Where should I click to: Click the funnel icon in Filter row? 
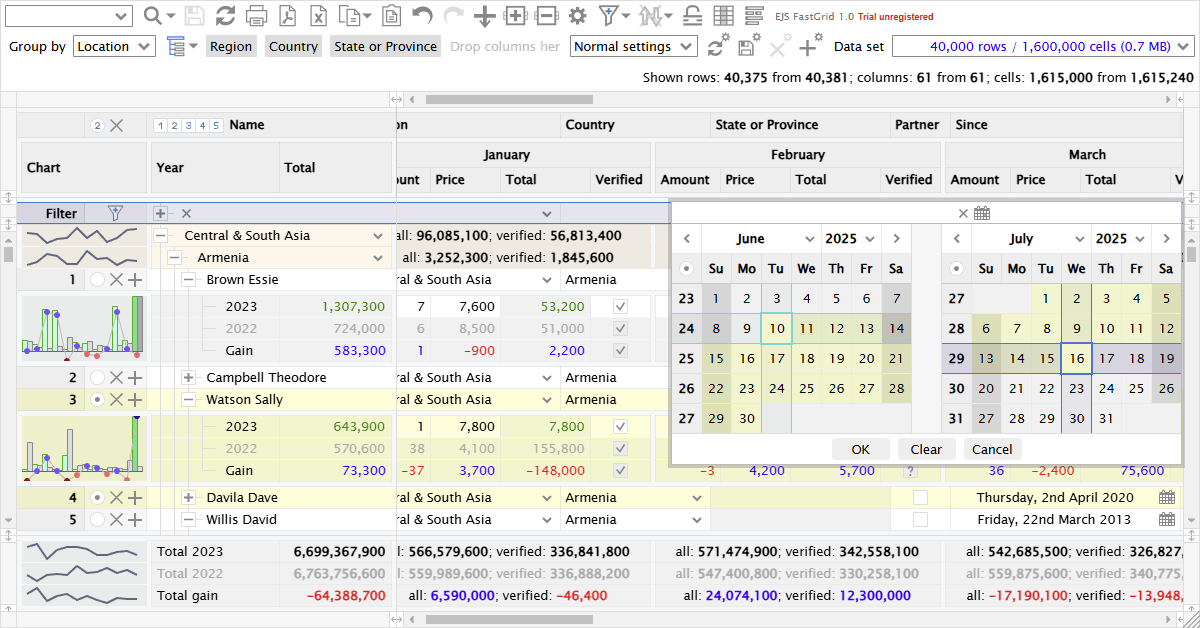point(115,213)
